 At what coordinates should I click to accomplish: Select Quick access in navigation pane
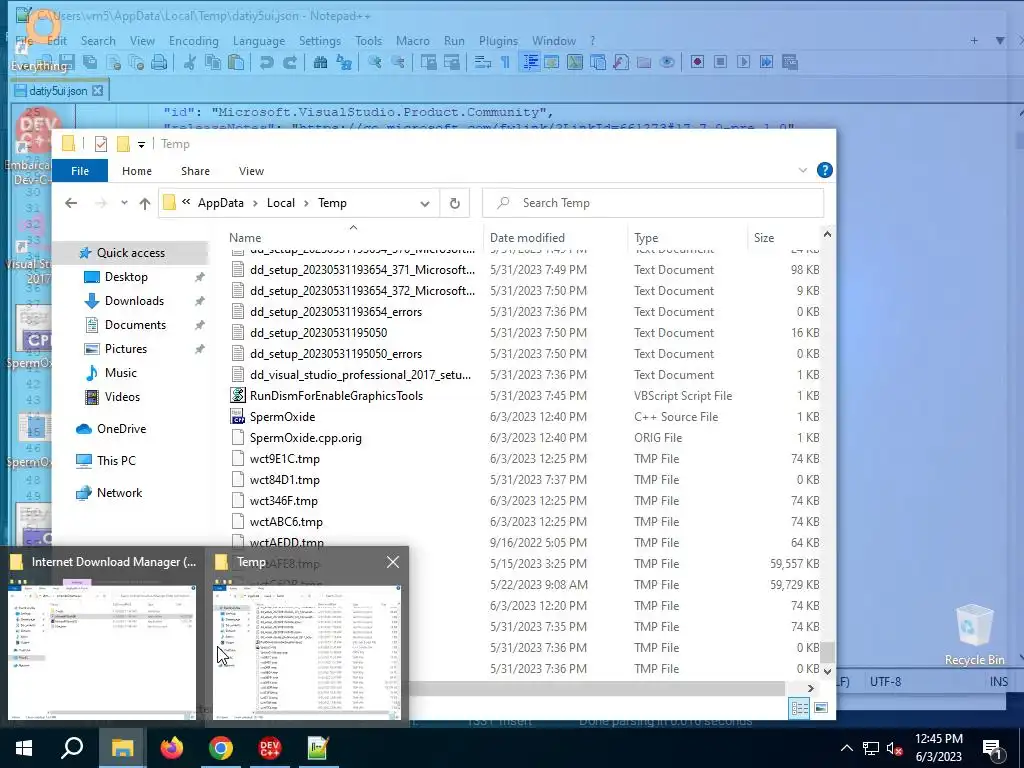click(x=131, y=253)
